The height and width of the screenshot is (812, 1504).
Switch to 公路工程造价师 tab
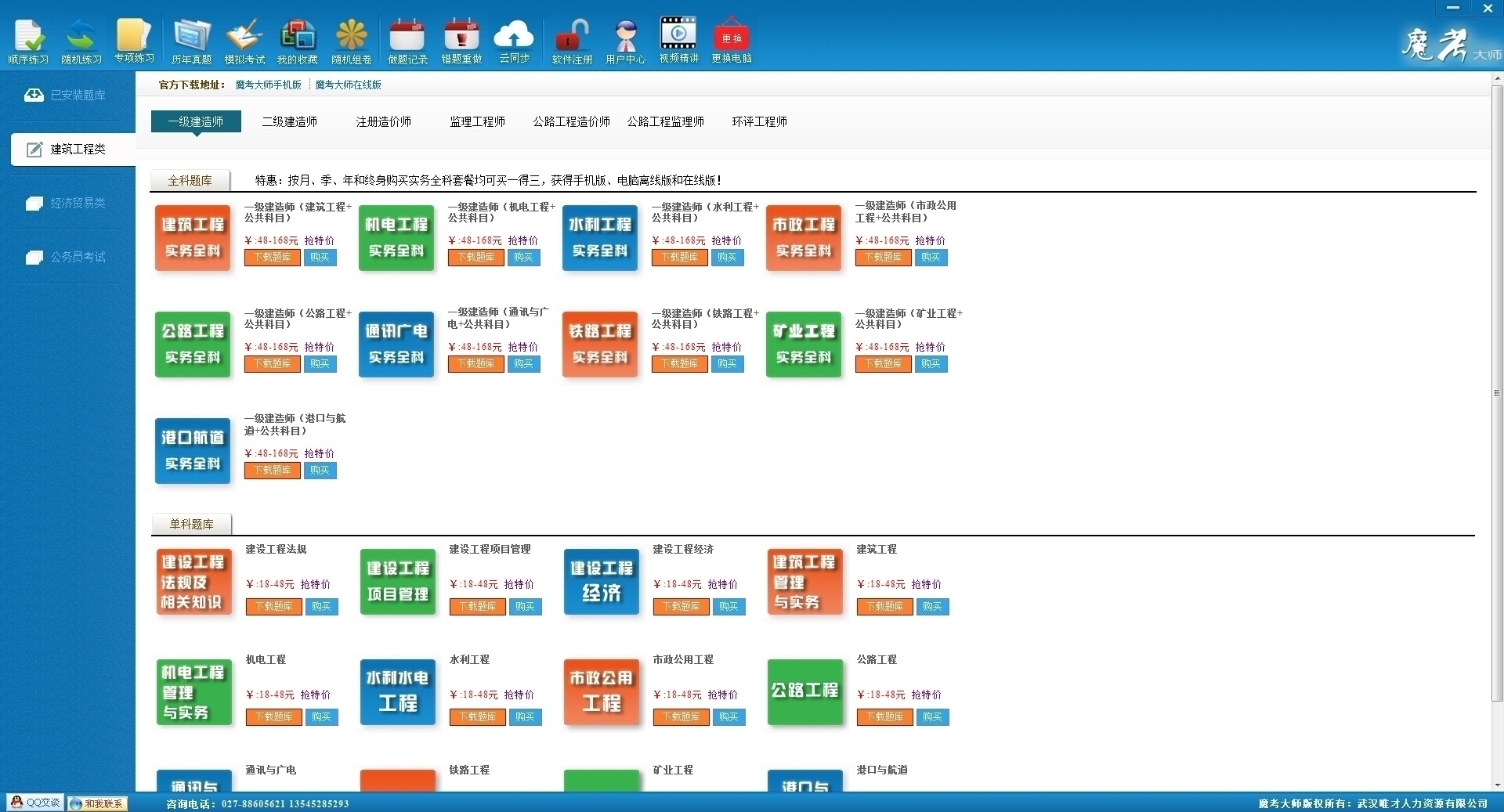[572, 121]
